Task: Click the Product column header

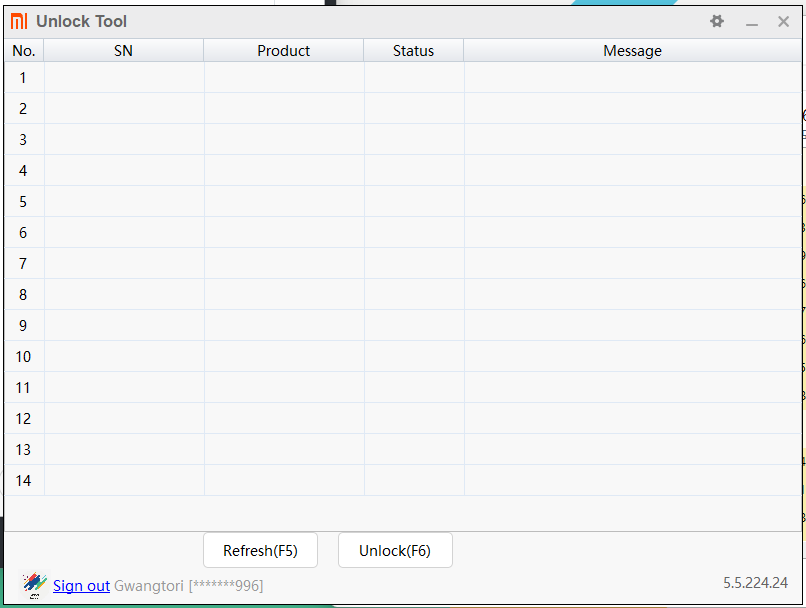Action: (284, 50)
